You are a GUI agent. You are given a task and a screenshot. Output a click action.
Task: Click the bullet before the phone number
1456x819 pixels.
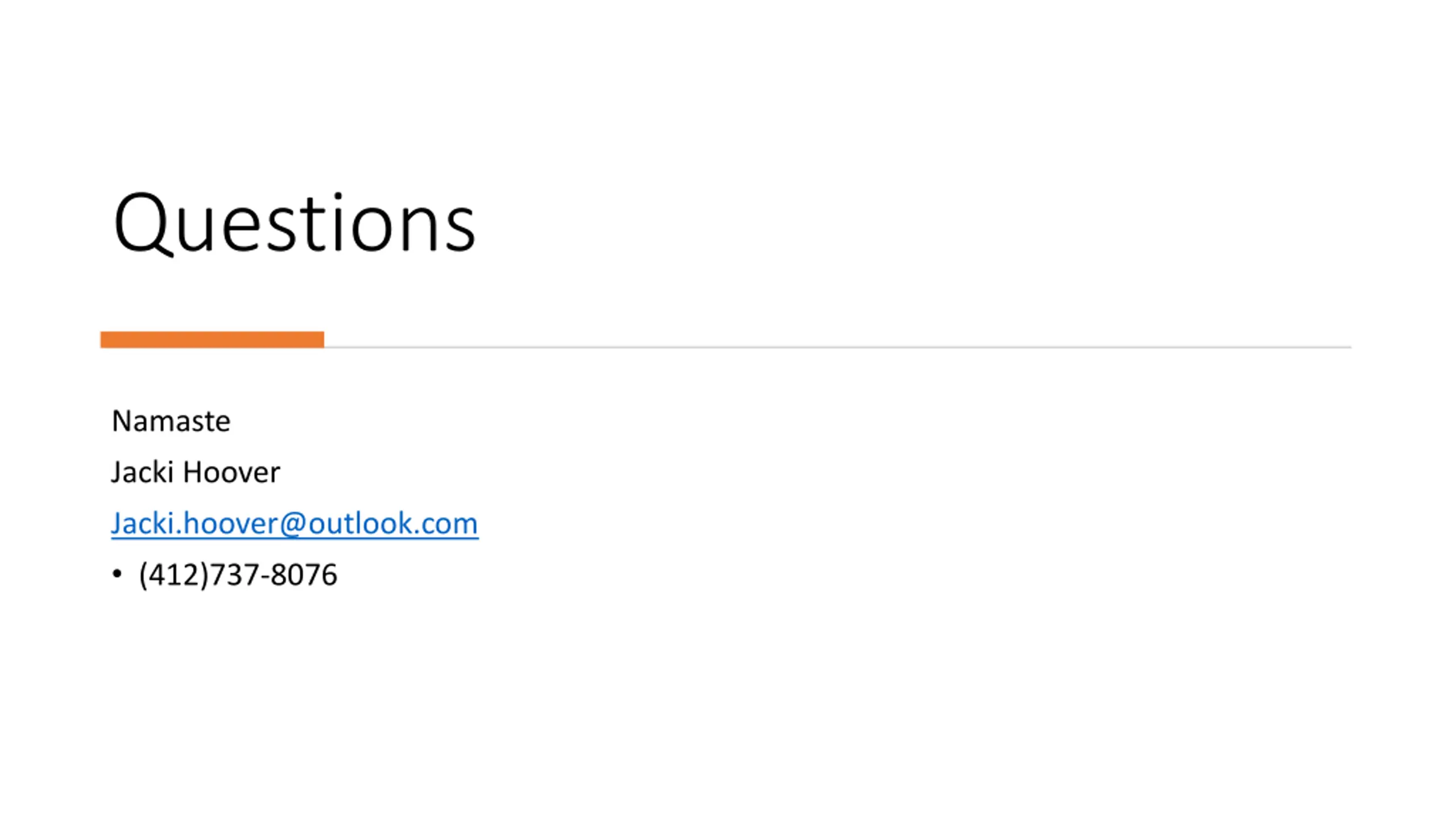[x=117, y=574]
